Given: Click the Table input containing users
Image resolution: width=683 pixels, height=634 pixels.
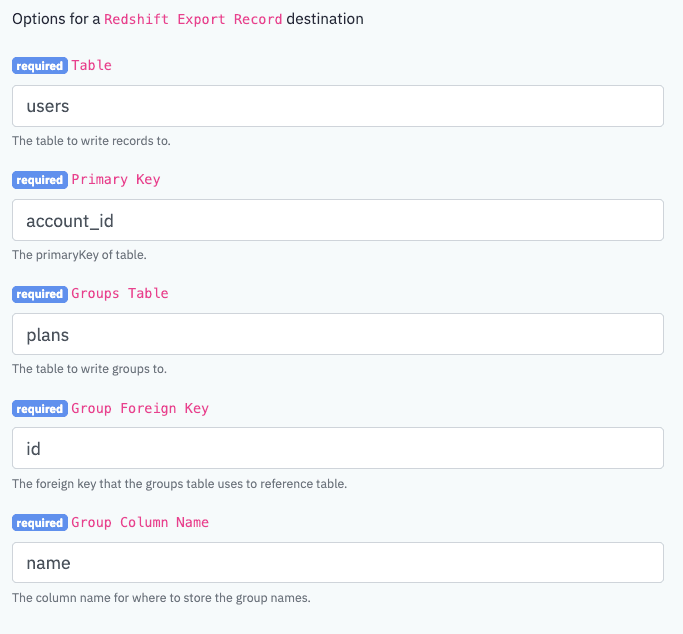Looking at the screenshot, I should coord(338,106).
